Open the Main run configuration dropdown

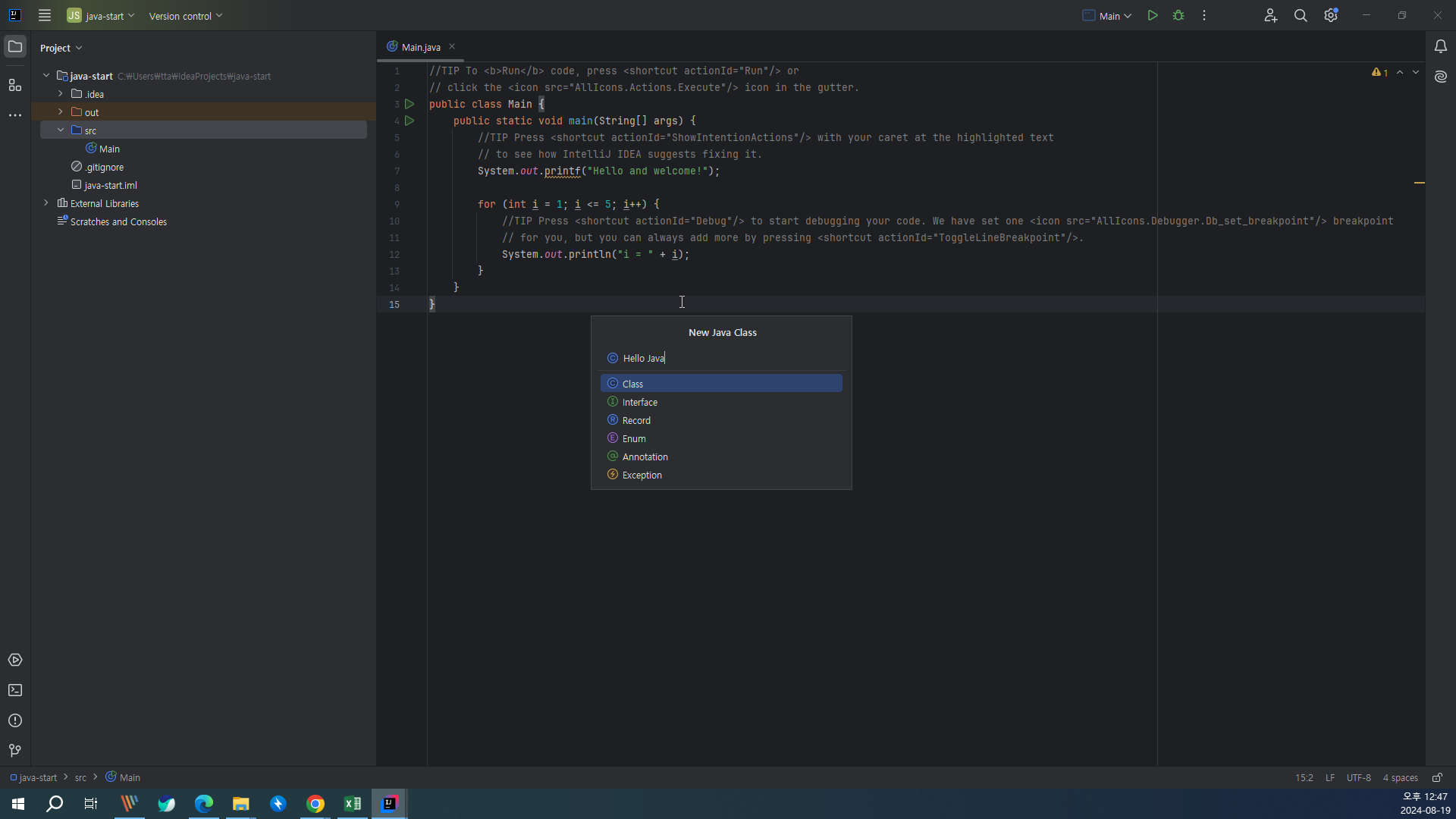pyautogui.click(x=1107, y=15)
